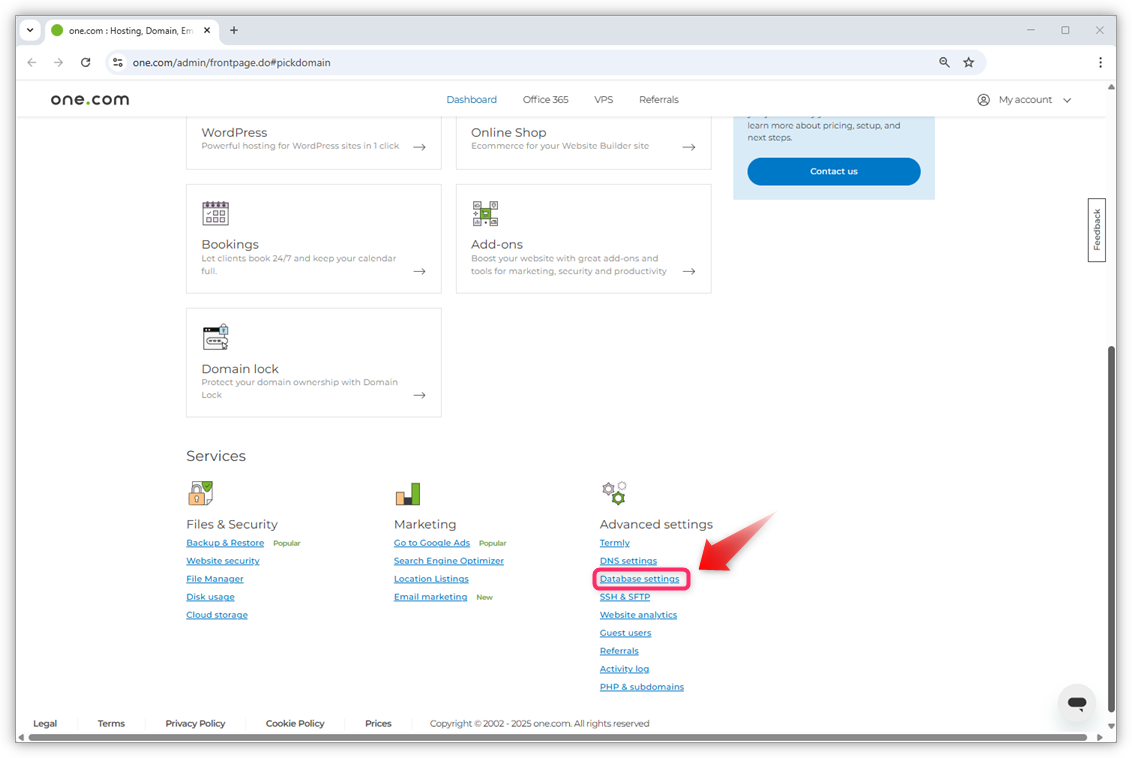Open the chat bubble in bottom right
The width and height of the screenshot is (1132, 758).
pyautogui.click(x=1076, y=704)
